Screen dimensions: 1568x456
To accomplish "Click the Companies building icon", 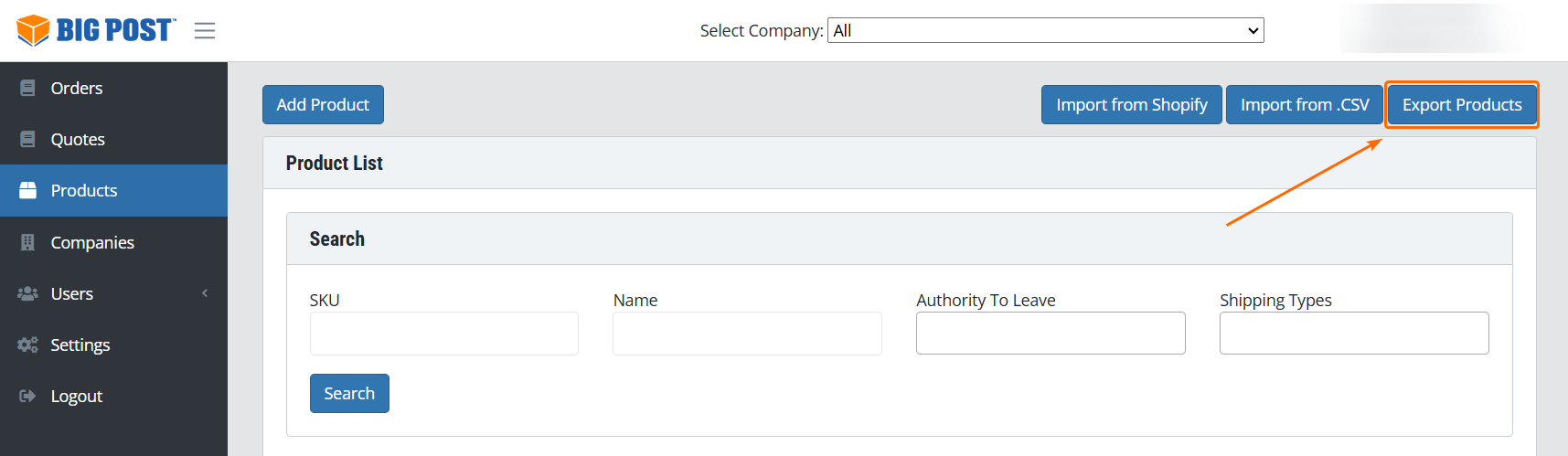I will (x=27, y=242).
